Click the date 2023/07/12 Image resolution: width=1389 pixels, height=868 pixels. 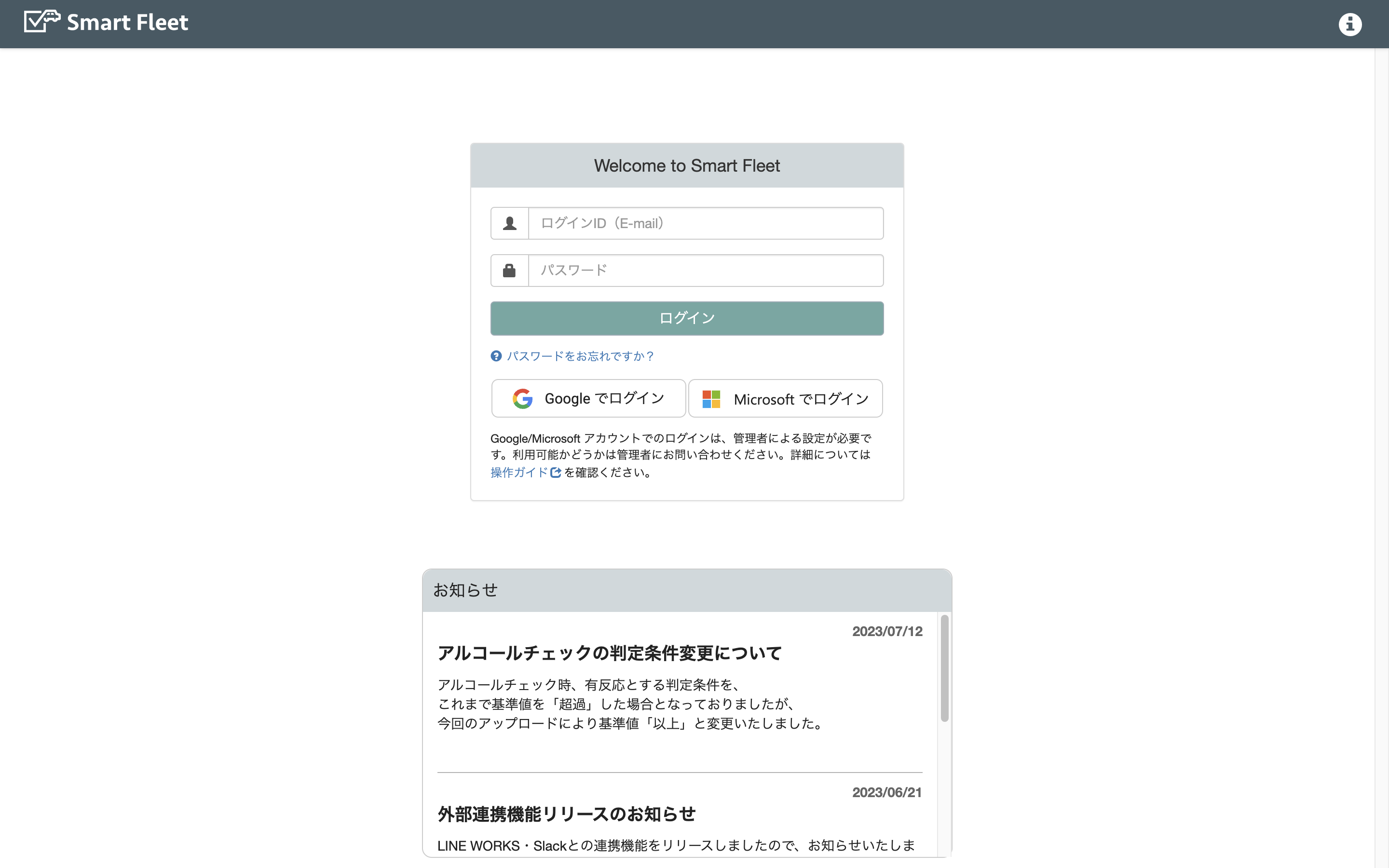(887, 632)
